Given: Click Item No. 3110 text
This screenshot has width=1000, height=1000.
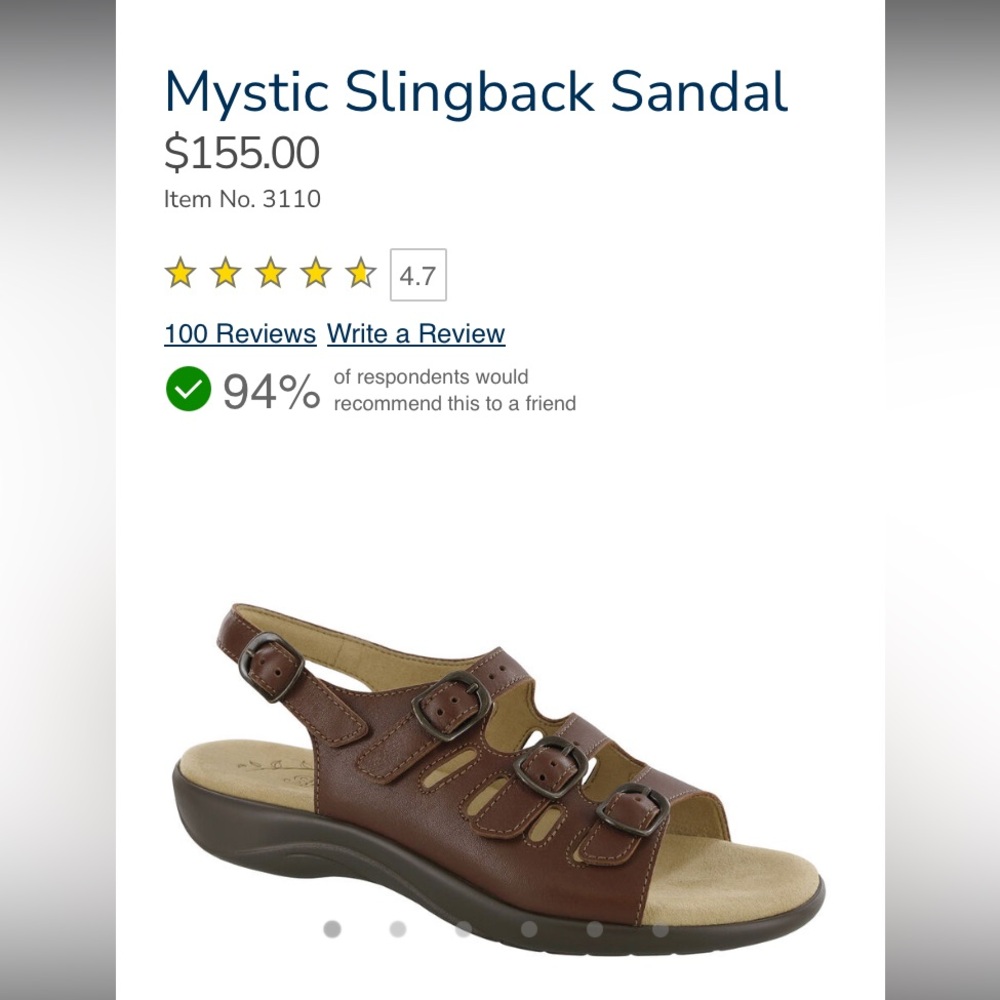Looking at the screenshot, I should (x=242, y=199).
